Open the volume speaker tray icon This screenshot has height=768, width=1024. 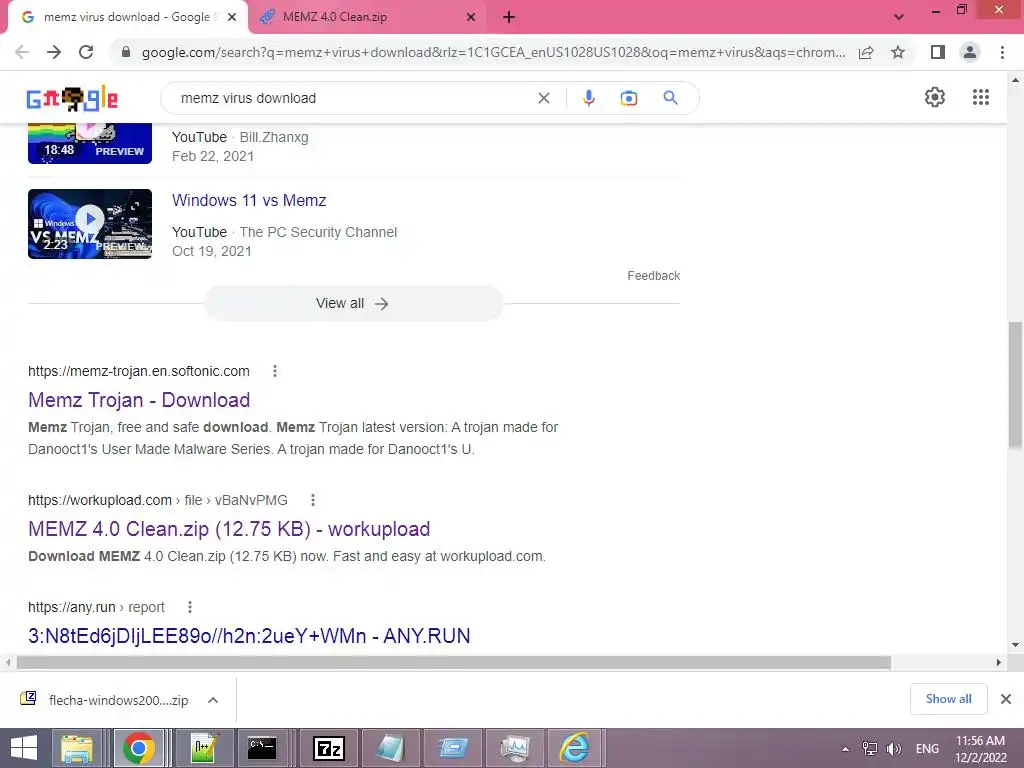[894, 749]
